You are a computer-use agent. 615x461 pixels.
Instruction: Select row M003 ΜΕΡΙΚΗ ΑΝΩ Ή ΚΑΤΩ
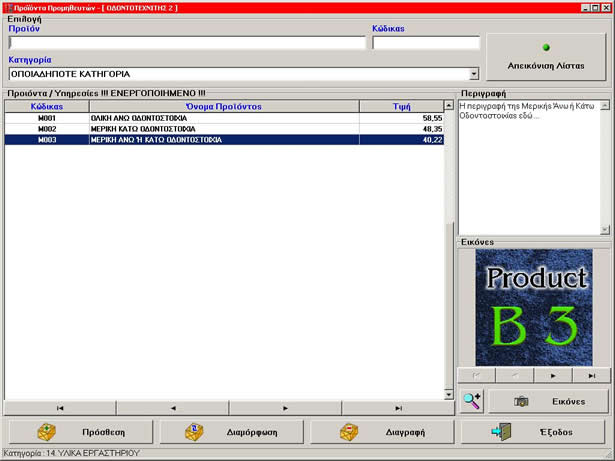(x=224, y=140)
